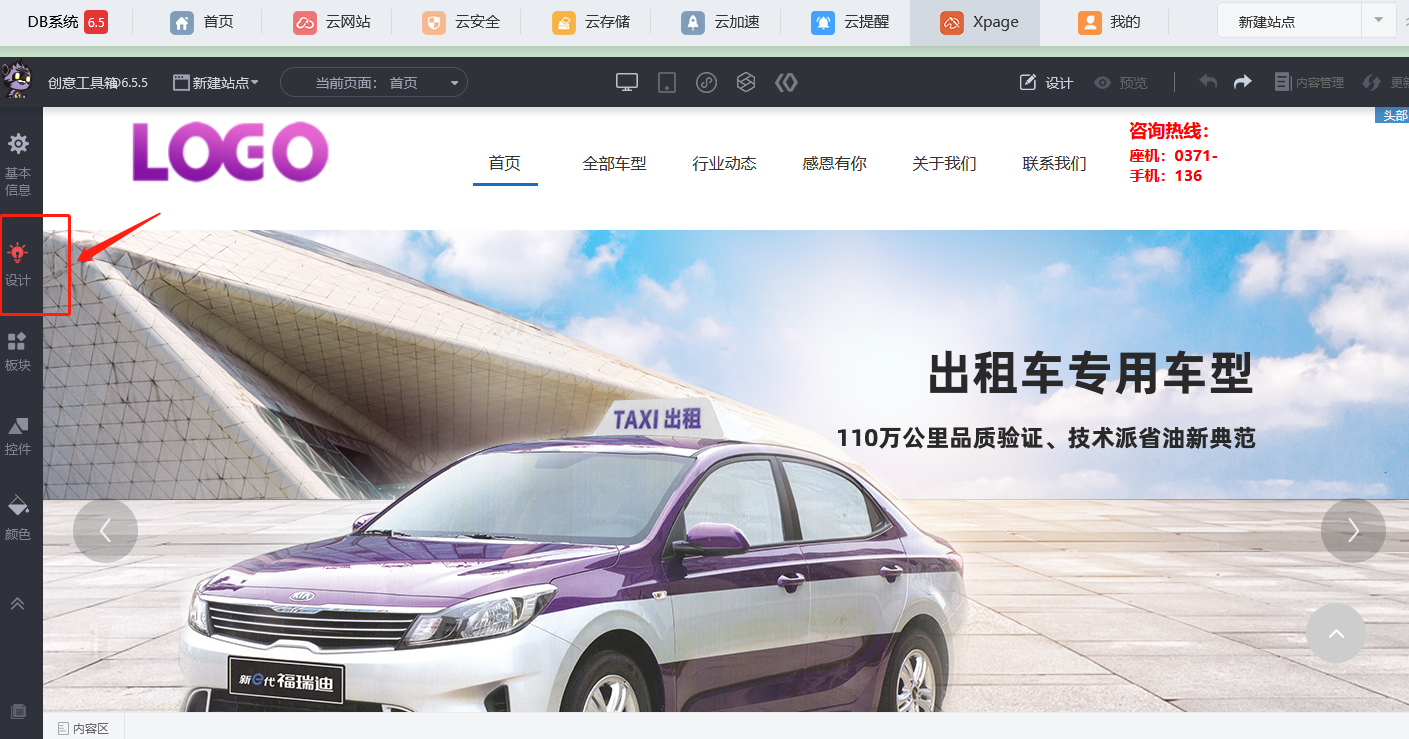The height and width of the screenshot is (739, 1409).
Task: Open 内容管理 content management
Action: pos(1309,83)
